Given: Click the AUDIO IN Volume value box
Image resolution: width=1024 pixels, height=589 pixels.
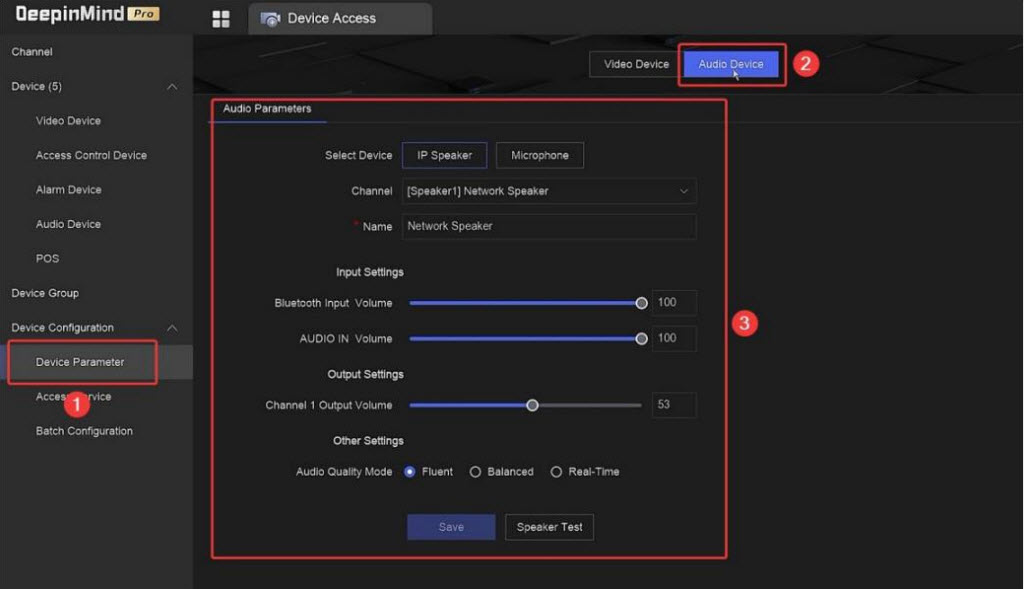Looking at the screenshot, I should coord(674,338).
